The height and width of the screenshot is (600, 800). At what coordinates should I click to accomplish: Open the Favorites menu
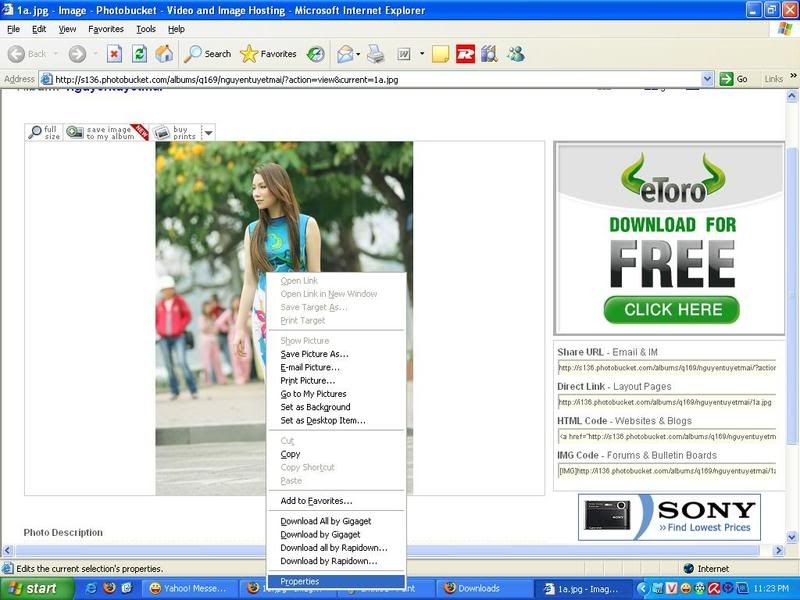106,29
